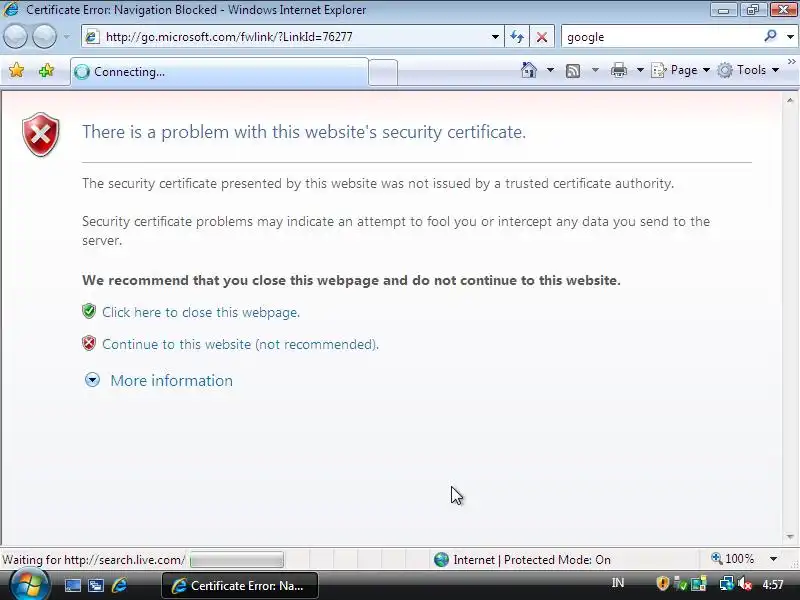The image size is (800, 600).
Task: Click the network connection tray icon
Action: click(x=726, y=584)
